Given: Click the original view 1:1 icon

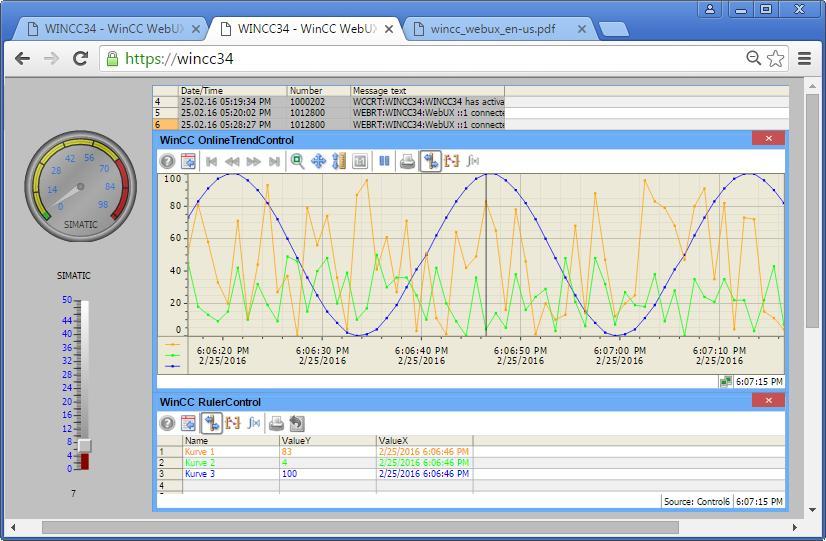Looking at the screenshot, I should [x=360, y=161].
